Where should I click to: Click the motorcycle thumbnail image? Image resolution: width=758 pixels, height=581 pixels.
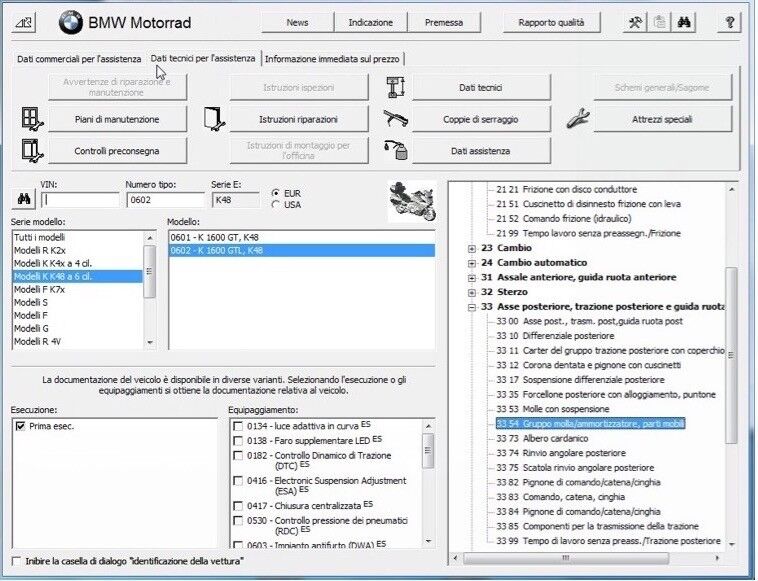tap(412, 201)
